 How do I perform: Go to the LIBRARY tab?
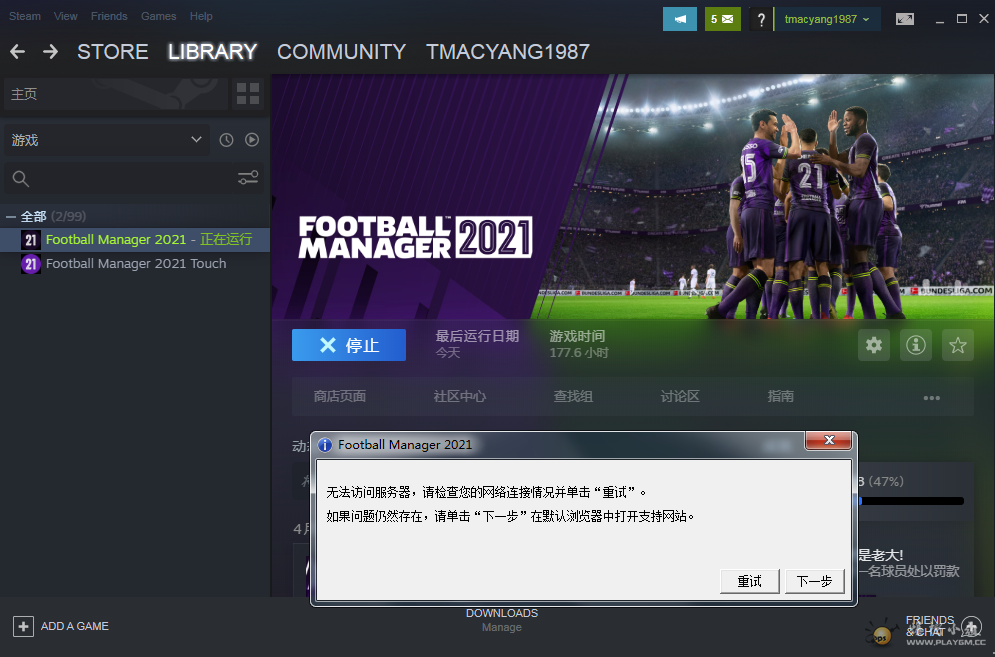[213, 51]
